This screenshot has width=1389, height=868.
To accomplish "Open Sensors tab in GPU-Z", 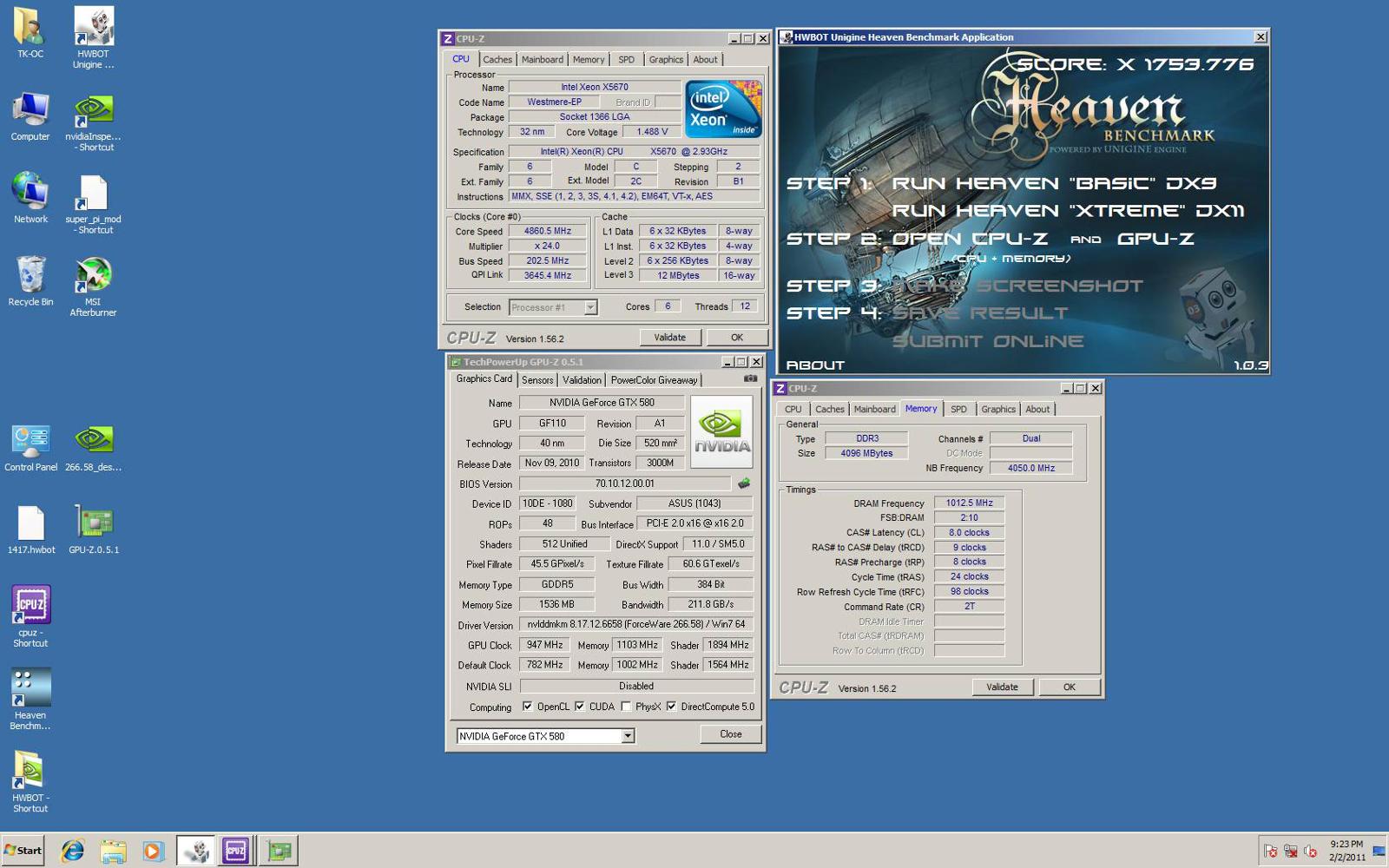I will tap(537, 380).
